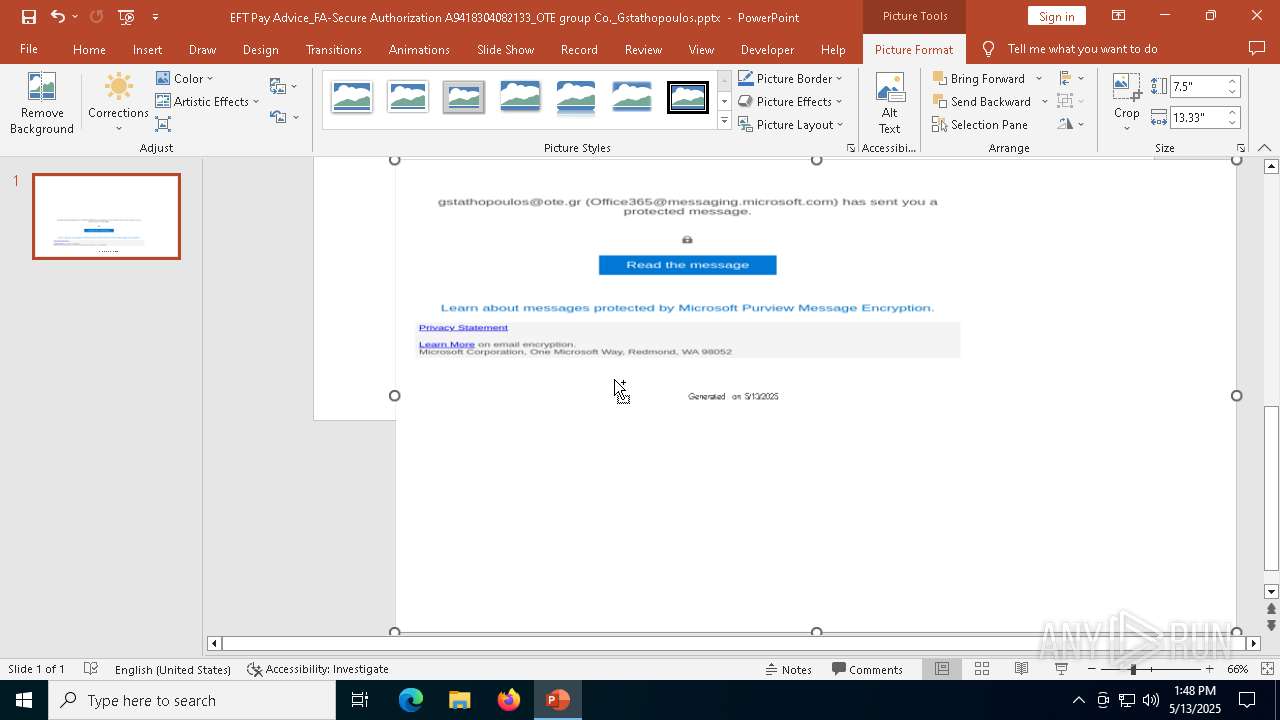1280x720 pixels.
Task: Click the Read the message button in the slide
Action: (687, 265)
